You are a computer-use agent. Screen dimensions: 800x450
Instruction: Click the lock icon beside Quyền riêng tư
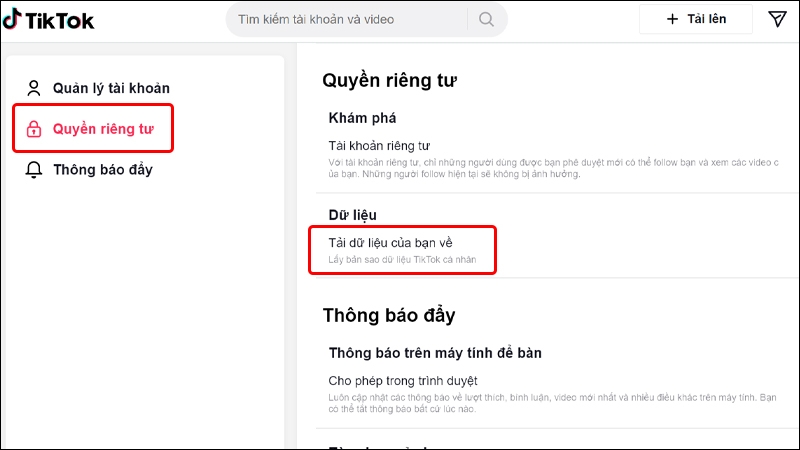(34, 129)
